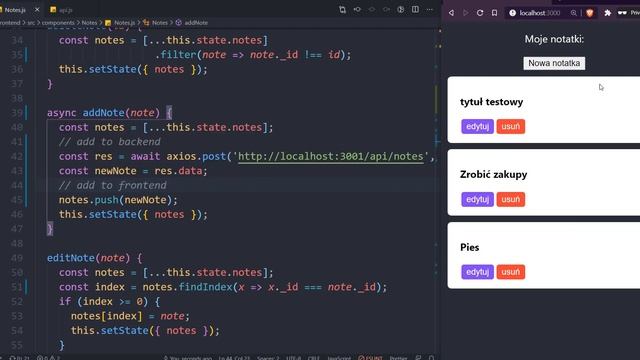This screenshot has width=640, height=360.
Task: Go forward in the browser
Action: (x=466, y=13)
